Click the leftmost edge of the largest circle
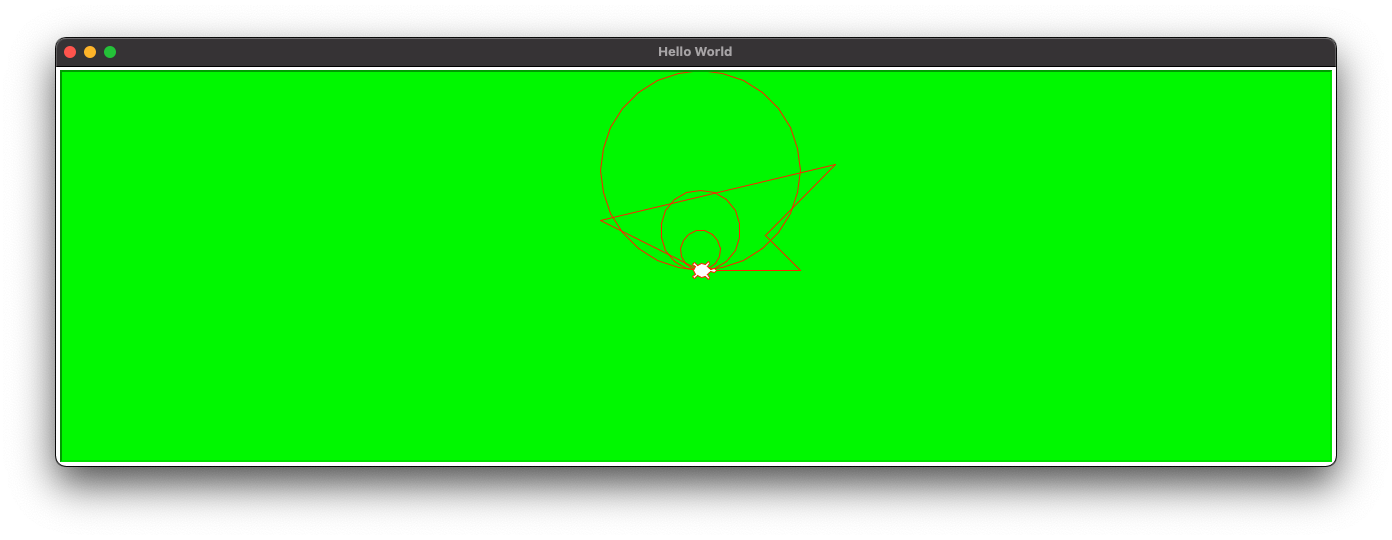The height and width of the screenshot is (540, 1392). pyautogui.click(x=600, y=170)
